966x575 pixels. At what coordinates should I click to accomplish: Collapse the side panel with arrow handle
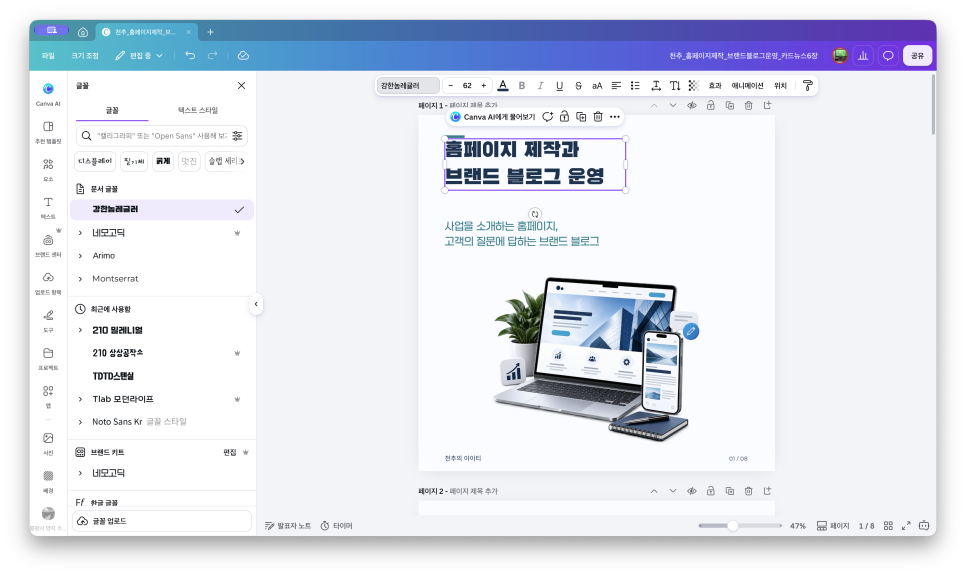coord(256,304)
